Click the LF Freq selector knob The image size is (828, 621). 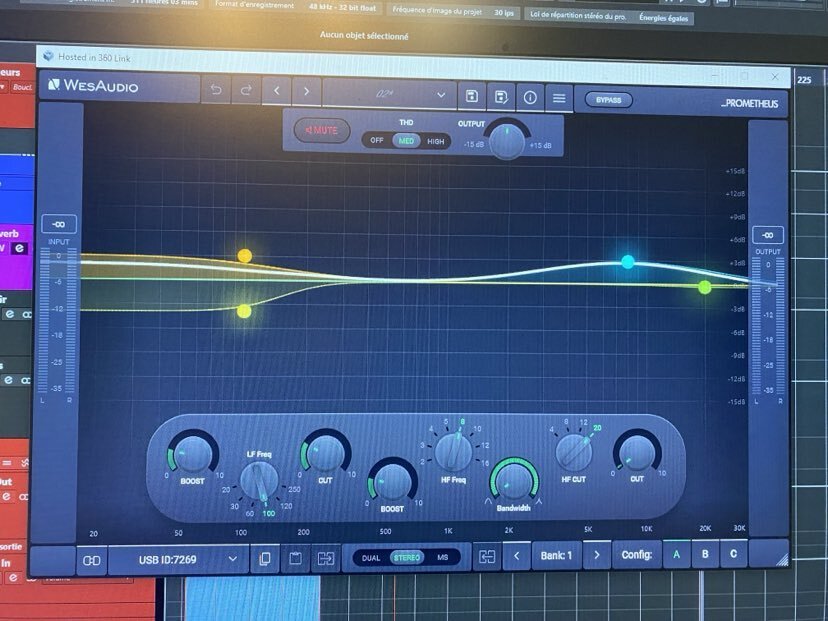[259, 480]
